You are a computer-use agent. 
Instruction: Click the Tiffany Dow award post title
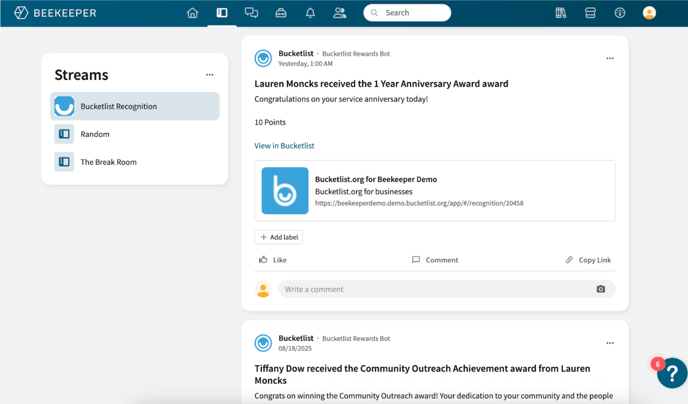tap(422, 374)
